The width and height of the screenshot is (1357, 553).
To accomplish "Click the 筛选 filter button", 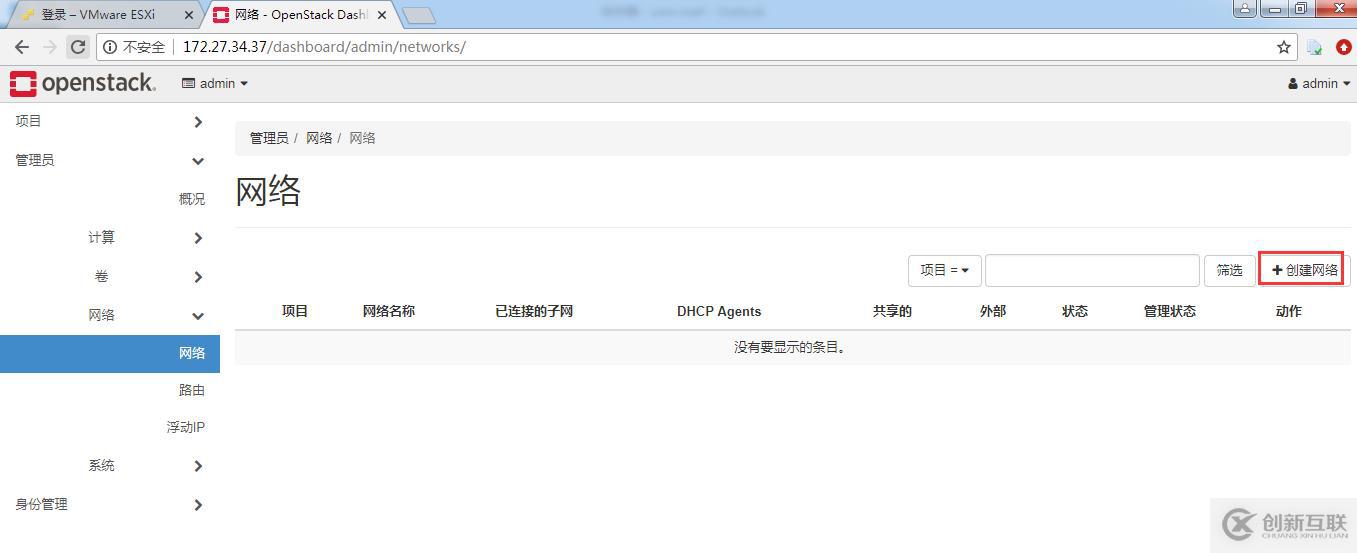I will click(1229, 270).
